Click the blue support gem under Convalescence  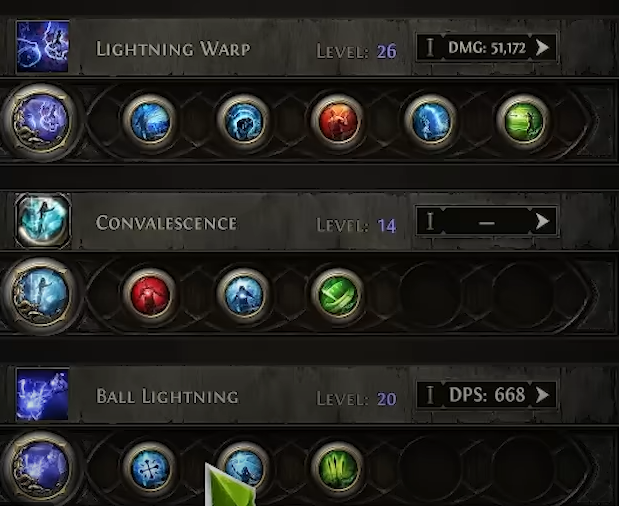pyautogui.click(x=244, y=295)
